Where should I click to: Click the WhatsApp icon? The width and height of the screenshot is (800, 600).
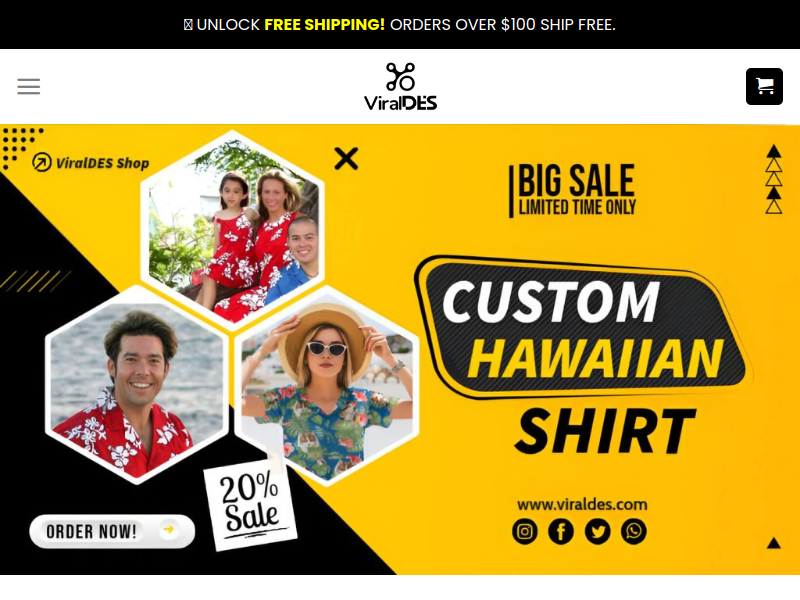point(634,532)
